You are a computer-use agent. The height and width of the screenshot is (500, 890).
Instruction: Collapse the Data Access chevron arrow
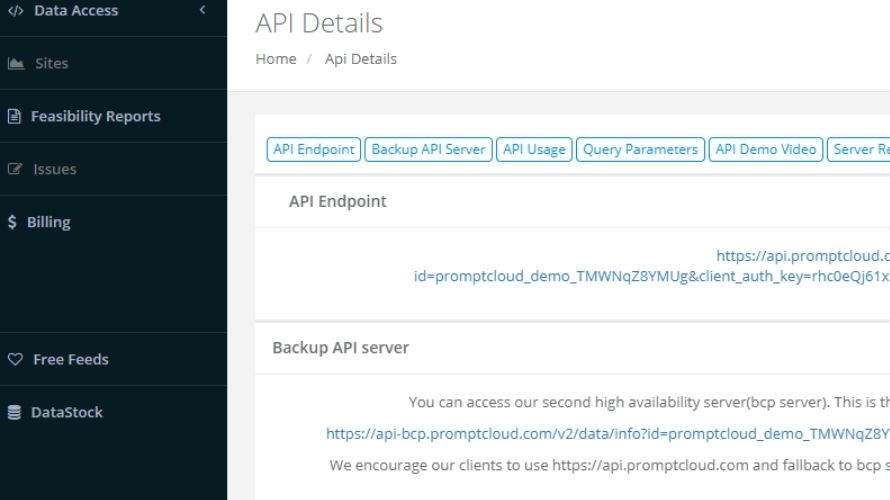point(203,10)
